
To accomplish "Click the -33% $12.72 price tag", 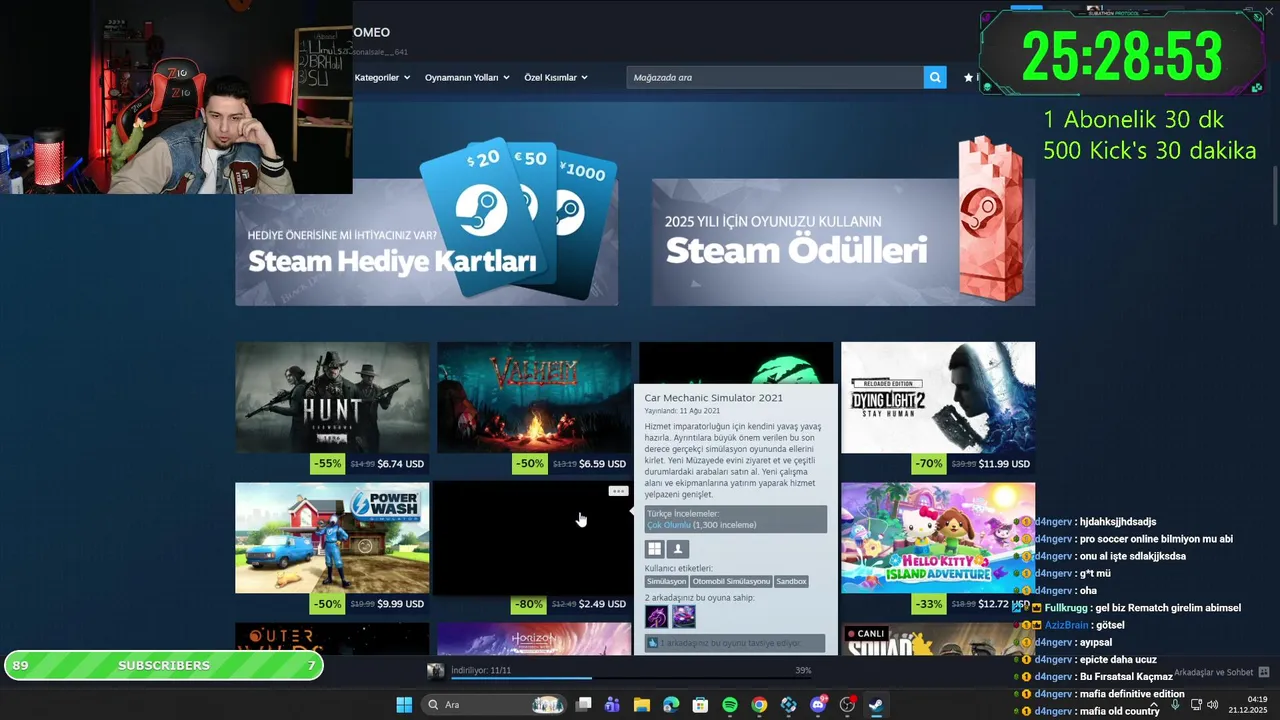I will click(x=972, y=604).
